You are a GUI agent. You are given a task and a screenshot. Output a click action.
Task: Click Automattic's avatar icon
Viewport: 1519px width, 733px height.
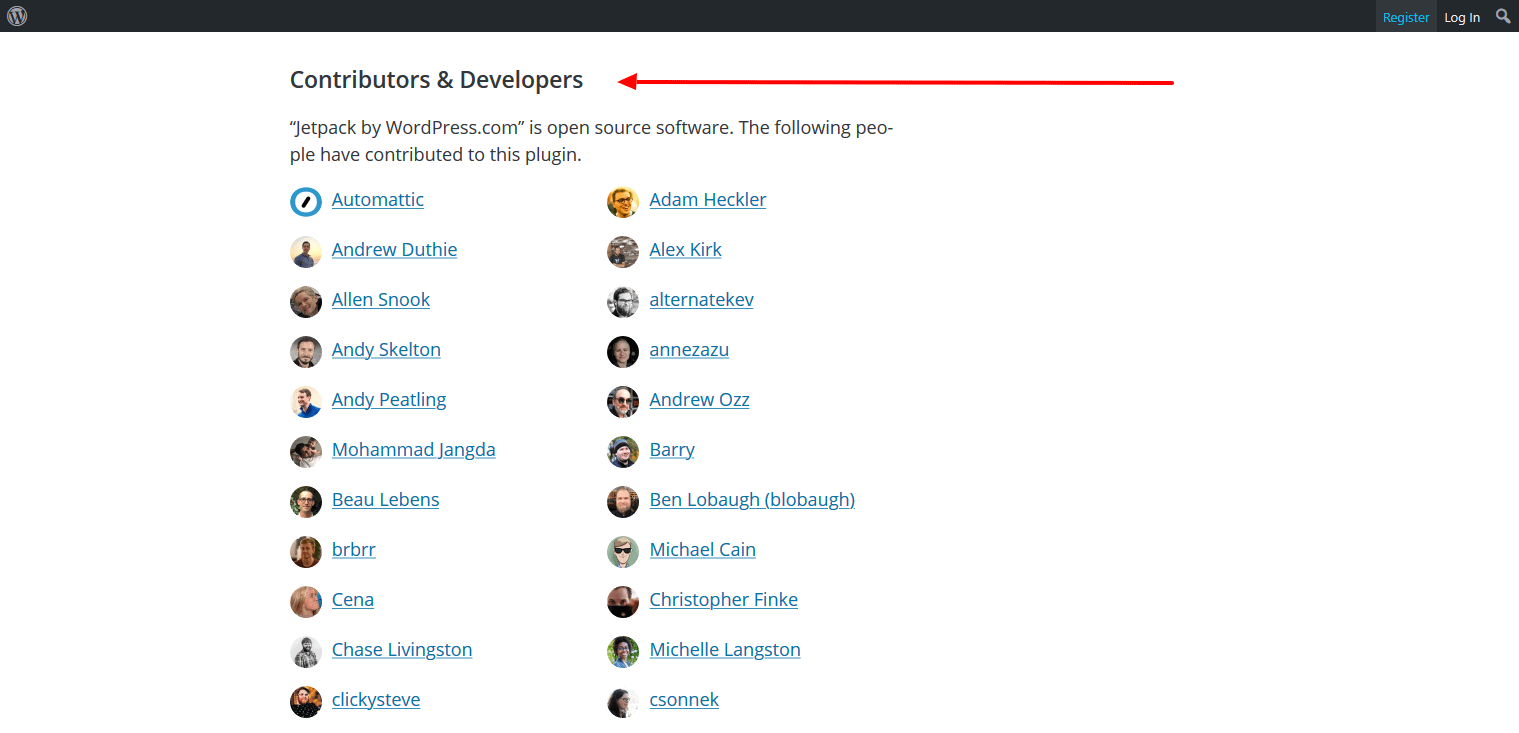pyautogui.click(x=306, y=201)
